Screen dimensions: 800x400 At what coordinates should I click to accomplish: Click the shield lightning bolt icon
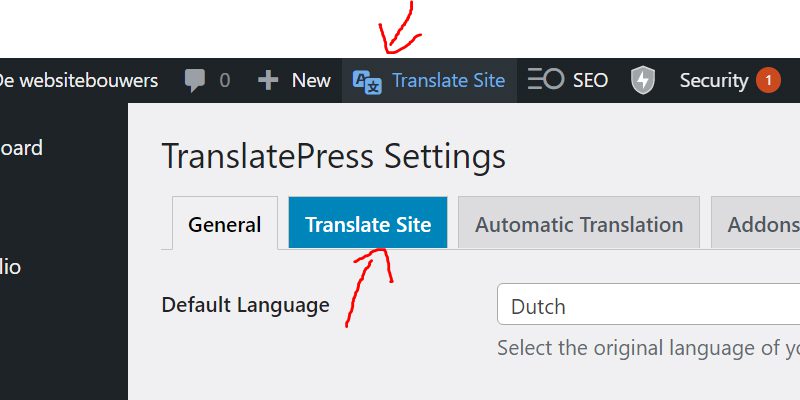click(x=643, y=81)
